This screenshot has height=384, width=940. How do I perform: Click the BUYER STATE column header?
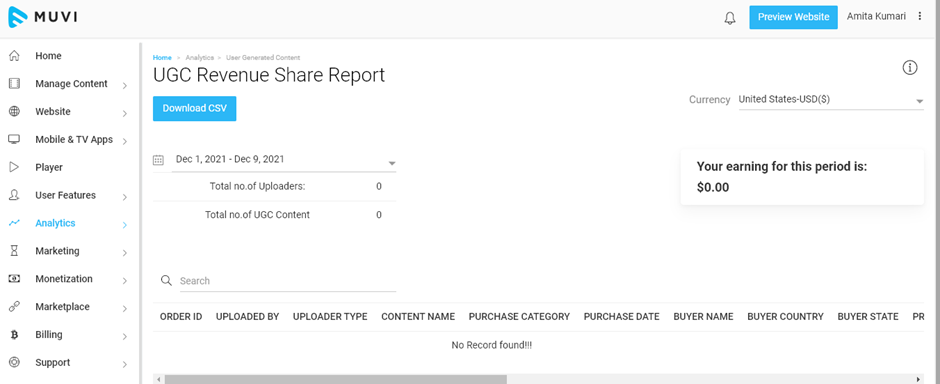click(868, 316)
